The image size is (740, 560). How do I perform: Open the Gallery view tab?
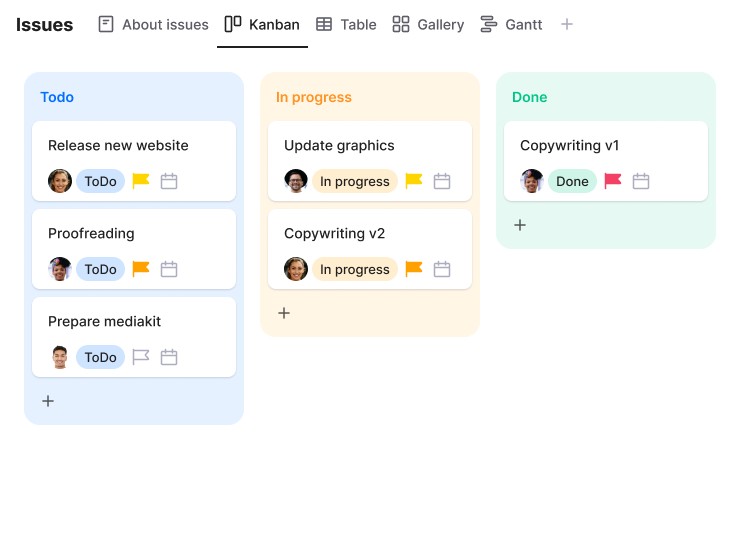[x=428, y=25]
